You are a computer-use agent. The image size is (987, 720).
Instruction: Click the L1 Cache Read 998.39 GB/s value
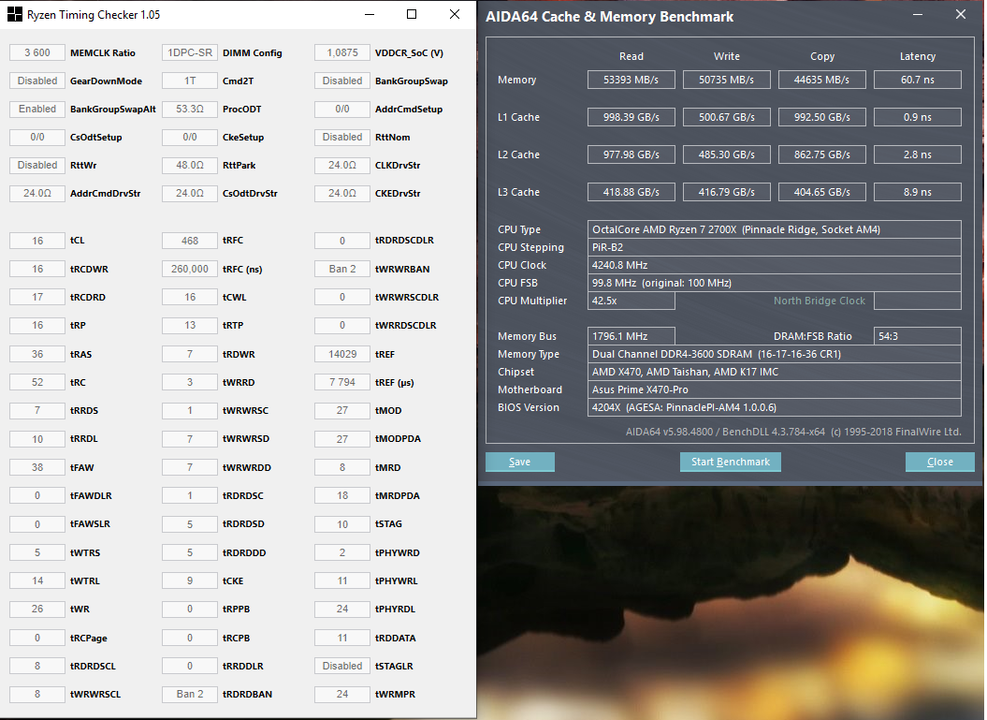point(631,117)
